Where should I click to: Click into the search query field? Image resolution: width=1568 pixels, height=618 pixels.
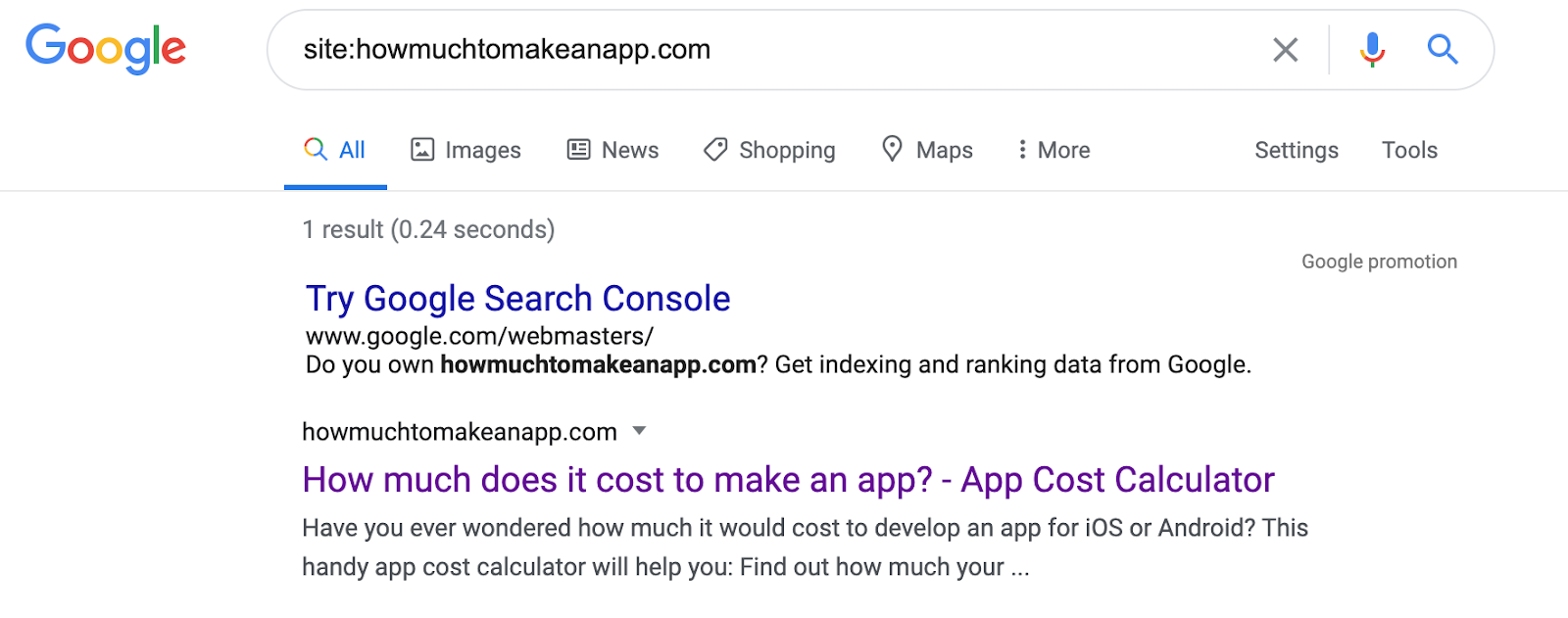pos(764,50)
